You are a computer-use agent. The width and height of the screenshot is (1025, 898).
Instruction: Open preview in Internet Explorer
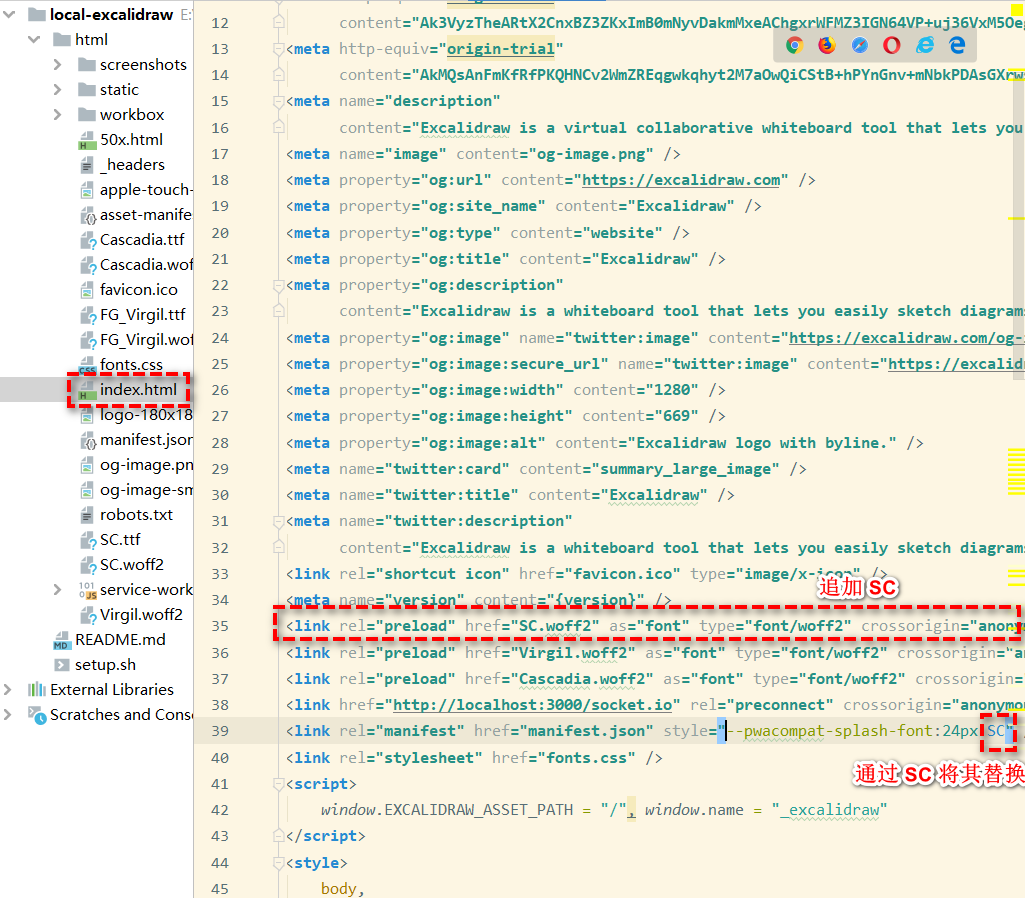click(x=924, y=45)
